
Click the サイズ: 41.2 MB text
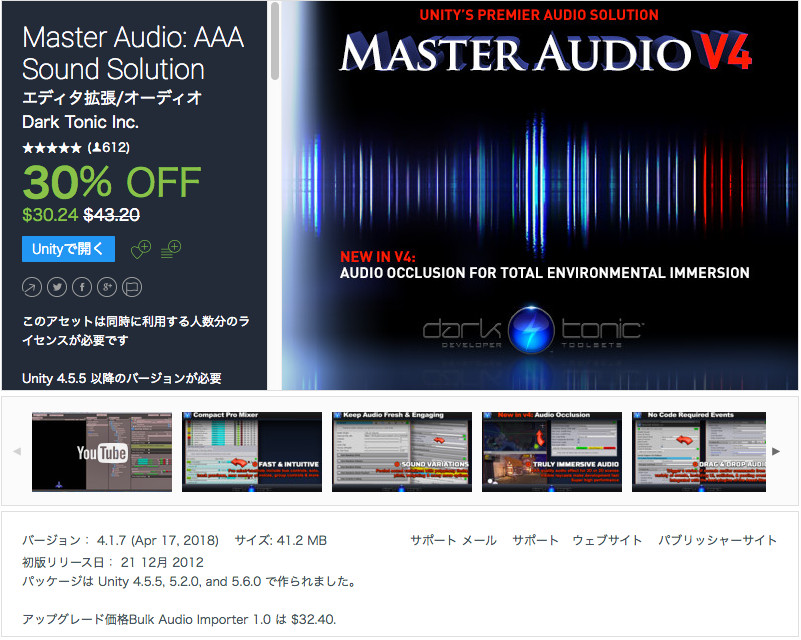(x=280, y=540)
